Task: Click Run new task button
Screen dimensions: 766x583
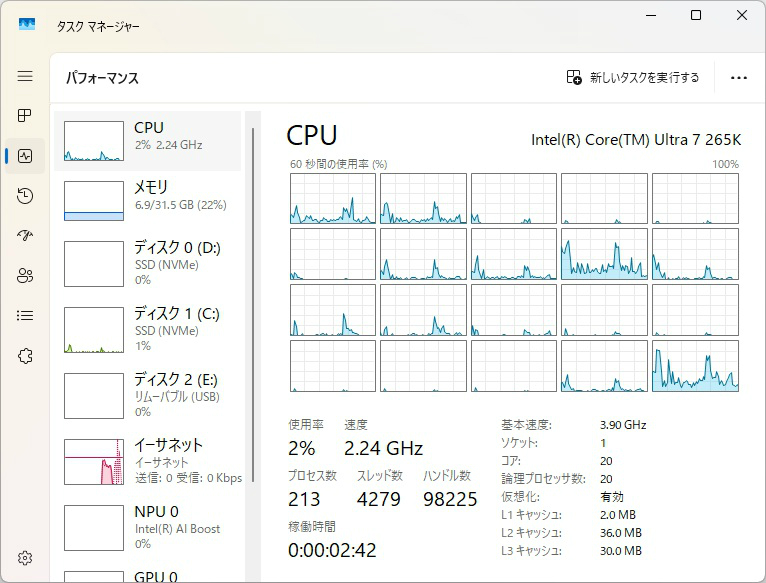Action: click(633, 77)
